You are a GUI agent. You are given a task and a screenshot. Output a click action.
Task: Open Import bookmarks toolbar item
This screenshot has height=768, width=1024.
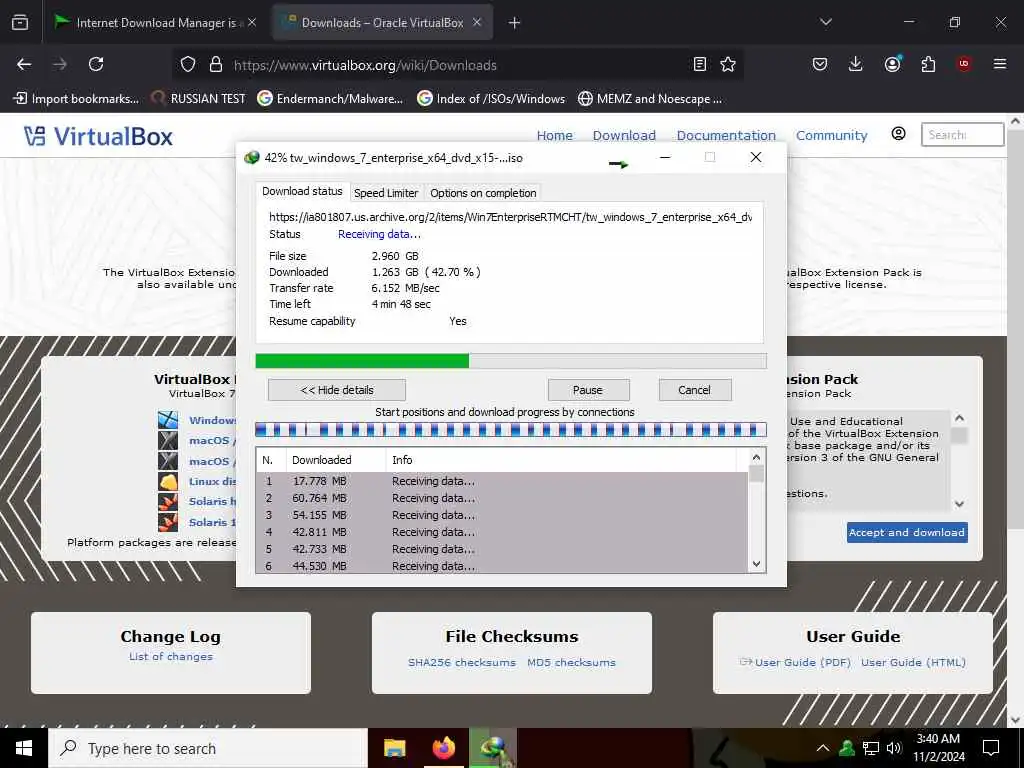76,99
